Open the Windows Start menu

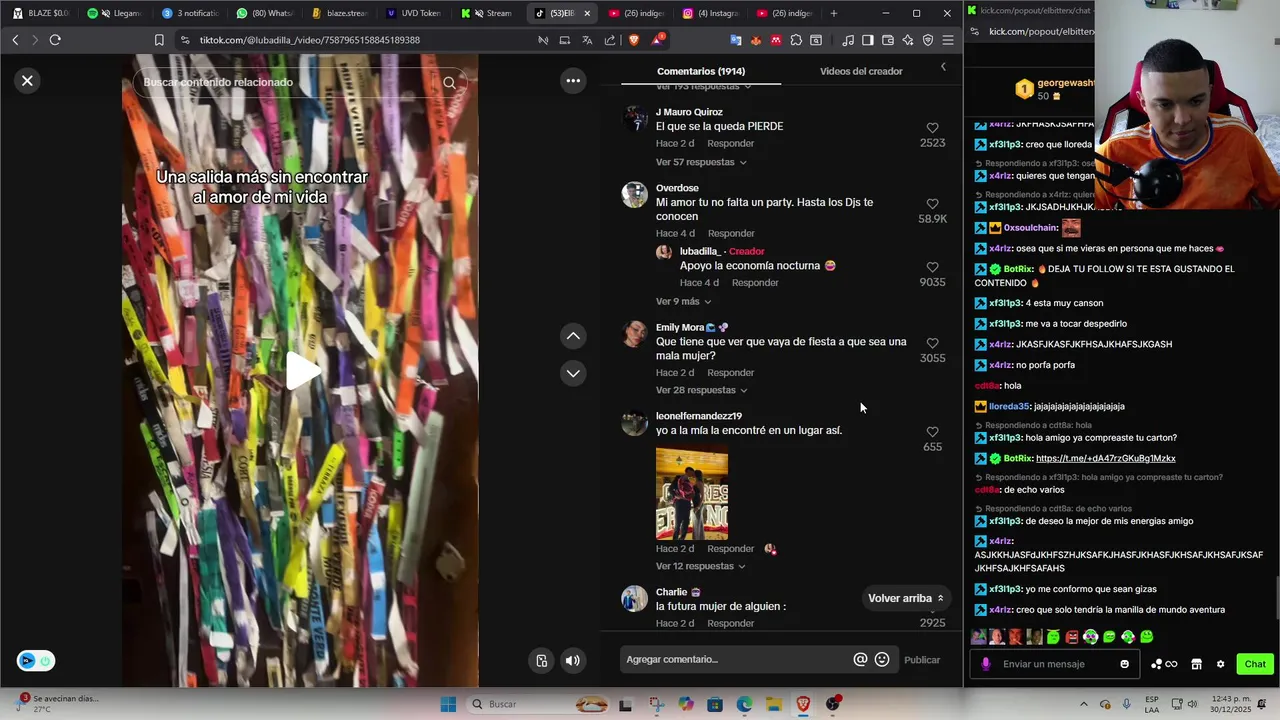pyautogui.click(x=448, y=704)
